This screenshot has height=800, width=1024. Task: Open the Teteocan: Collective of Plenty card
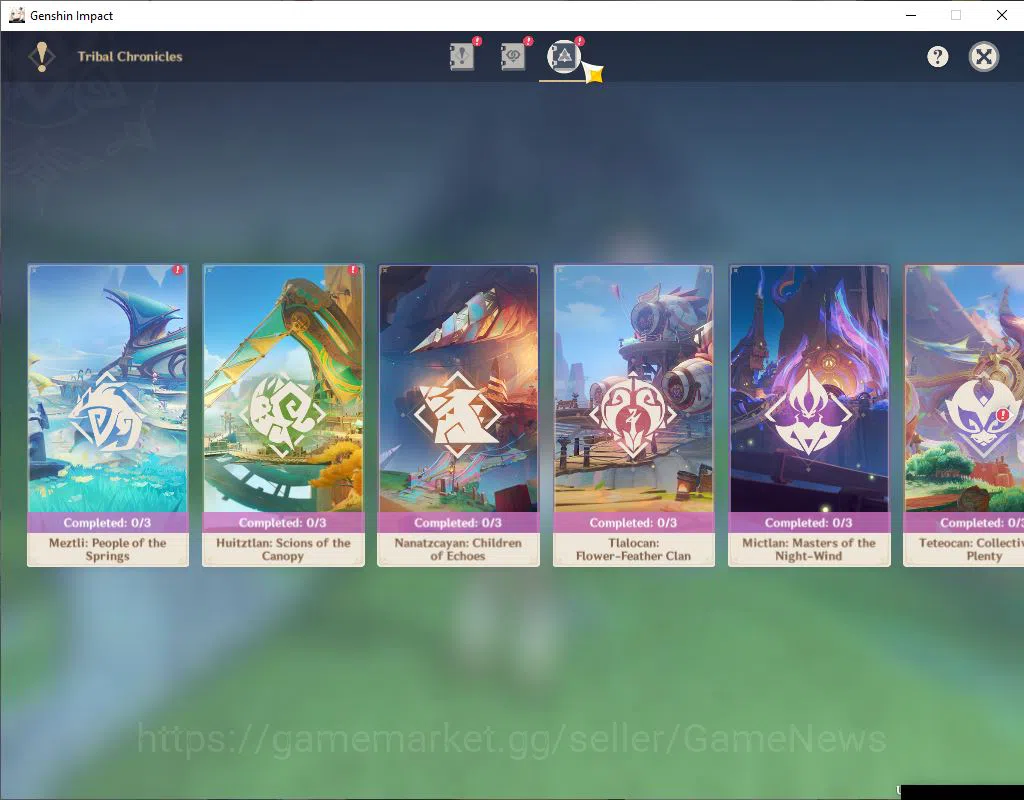point(964,415)
